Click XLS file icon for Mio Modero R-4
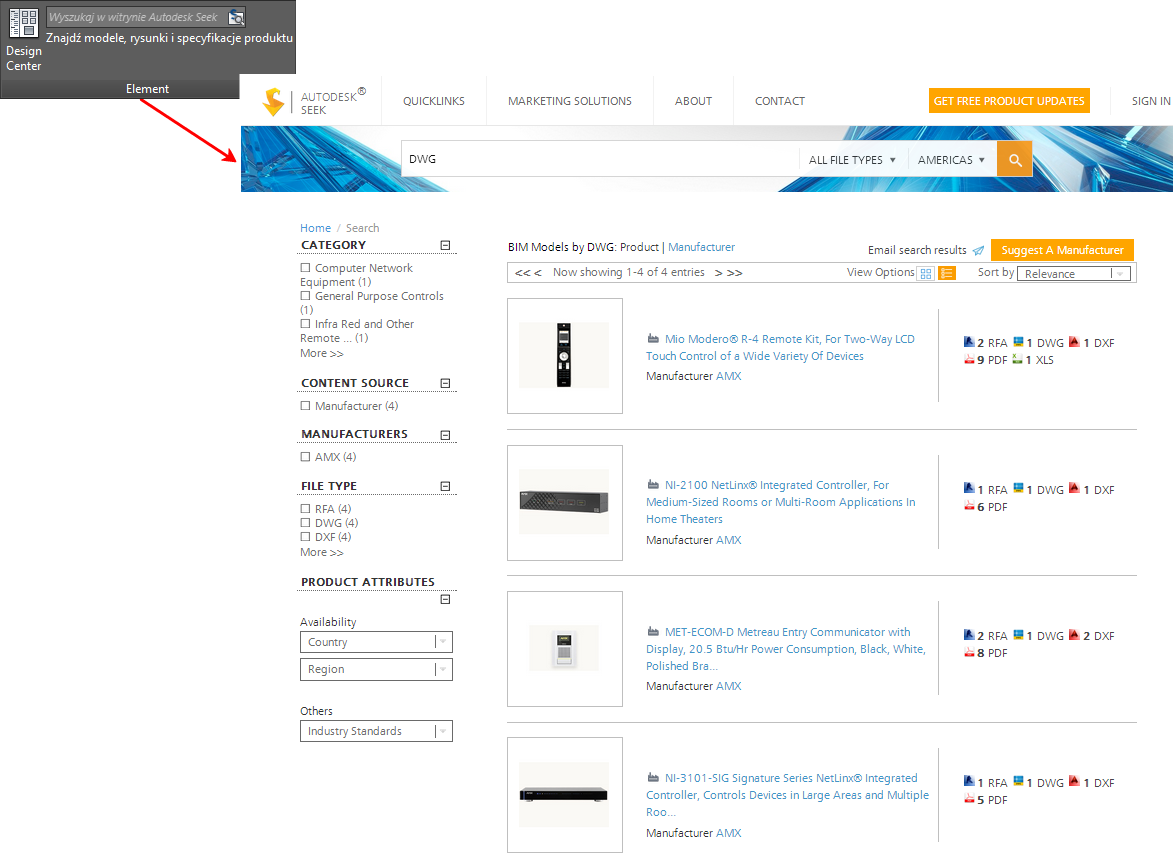This screenshot has height=854, width=1173. (x=1017, y=360)
